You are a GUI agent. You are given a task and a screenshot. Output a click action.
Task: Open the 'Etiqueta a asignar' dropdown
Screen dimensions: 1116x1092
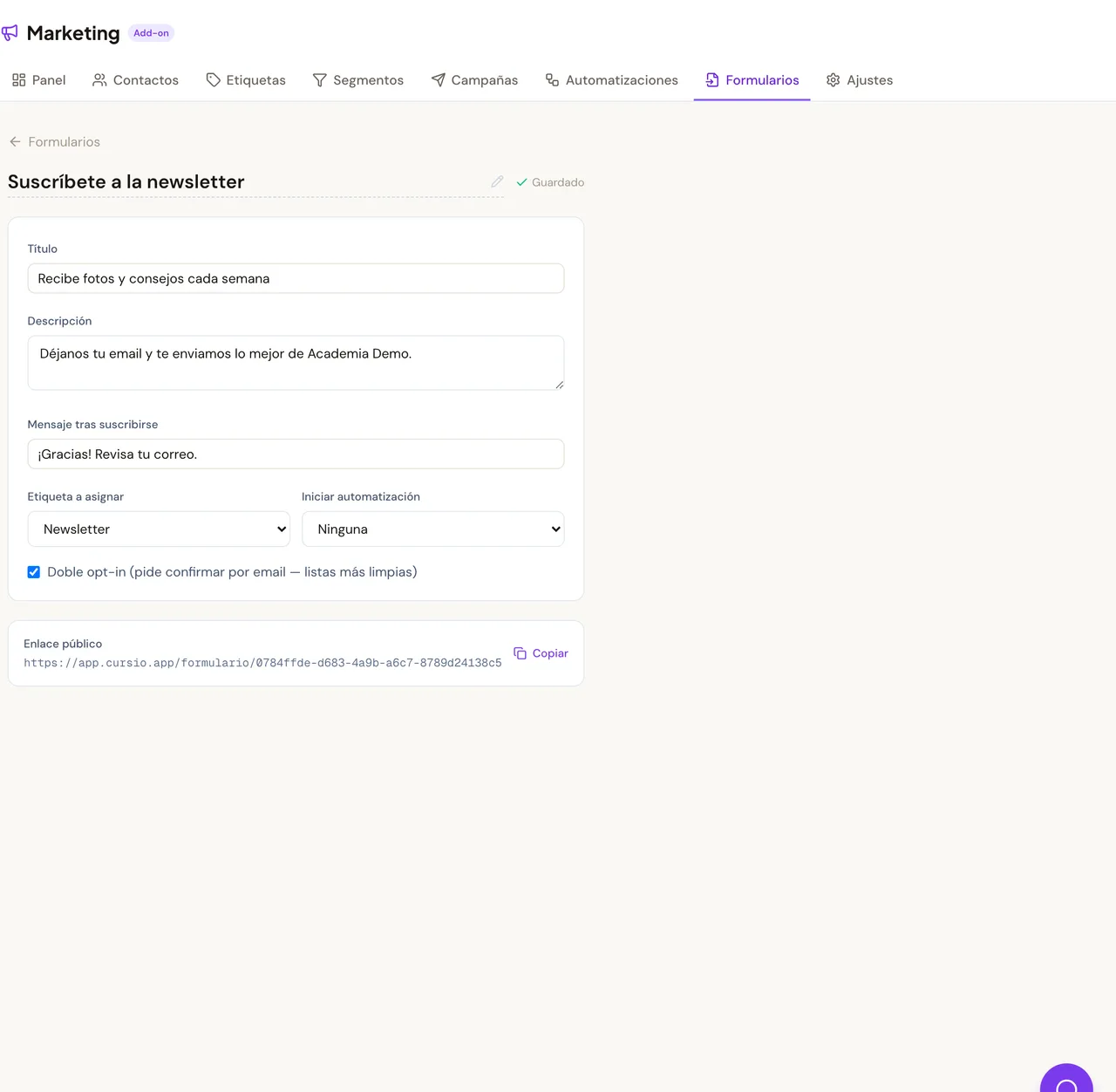159,529
